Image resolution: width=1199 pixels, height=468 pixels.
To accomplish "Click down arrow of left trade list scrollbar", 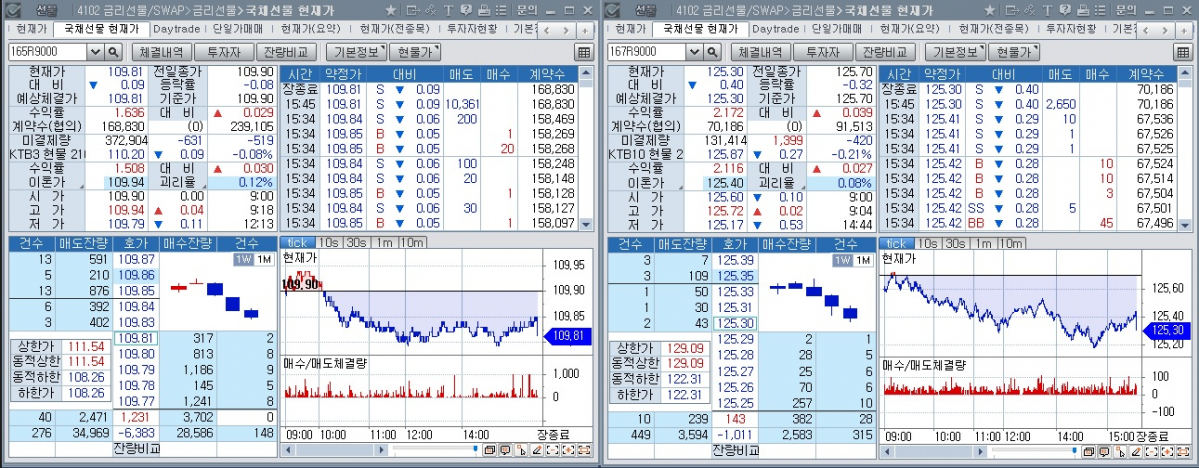I will [x=587, y=225].
